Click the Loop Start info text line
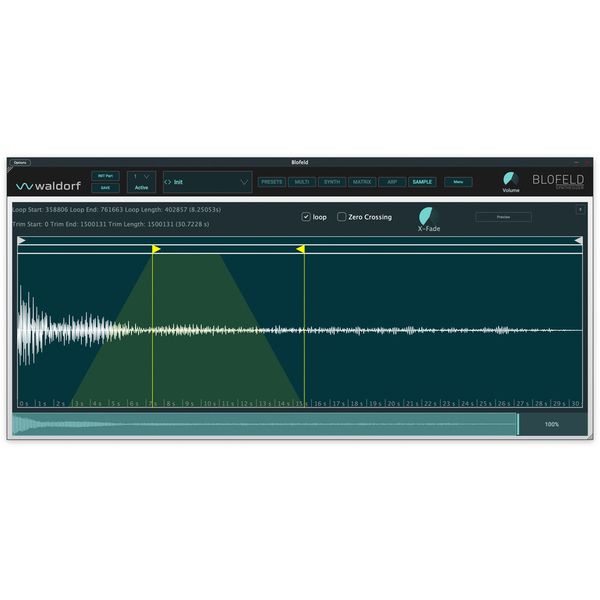This screenshot has height=600, width=600. tap(117, 210)
